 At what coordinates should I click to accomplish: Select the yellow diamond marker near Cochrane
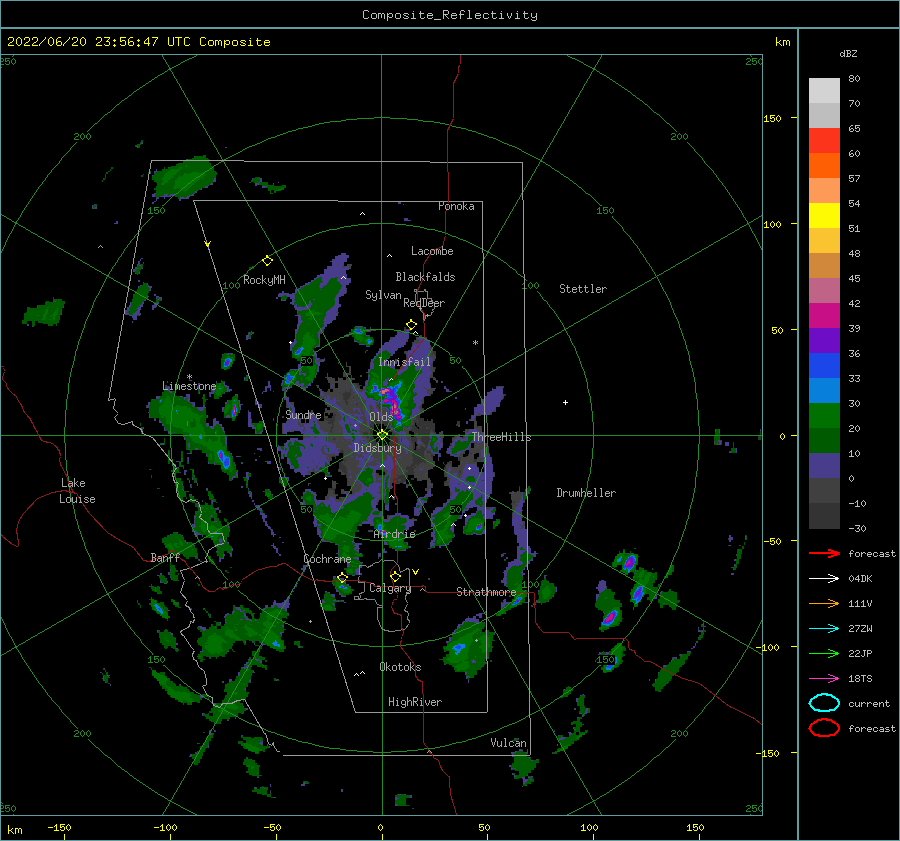coord(342,578)
